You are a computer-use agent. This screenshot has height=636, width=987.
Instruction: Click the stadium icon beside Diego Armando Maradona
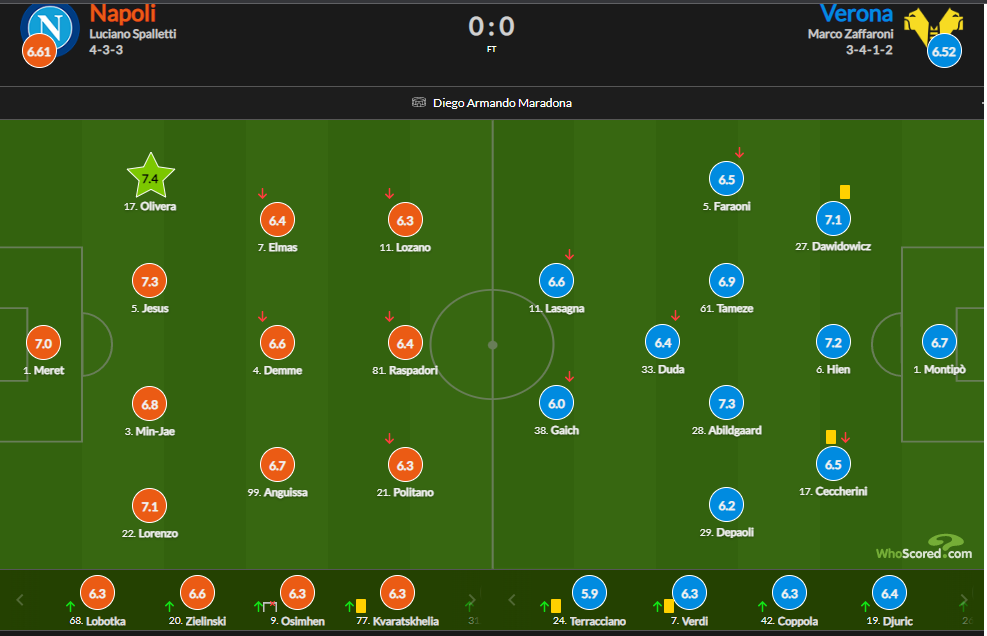click(420, 103)
